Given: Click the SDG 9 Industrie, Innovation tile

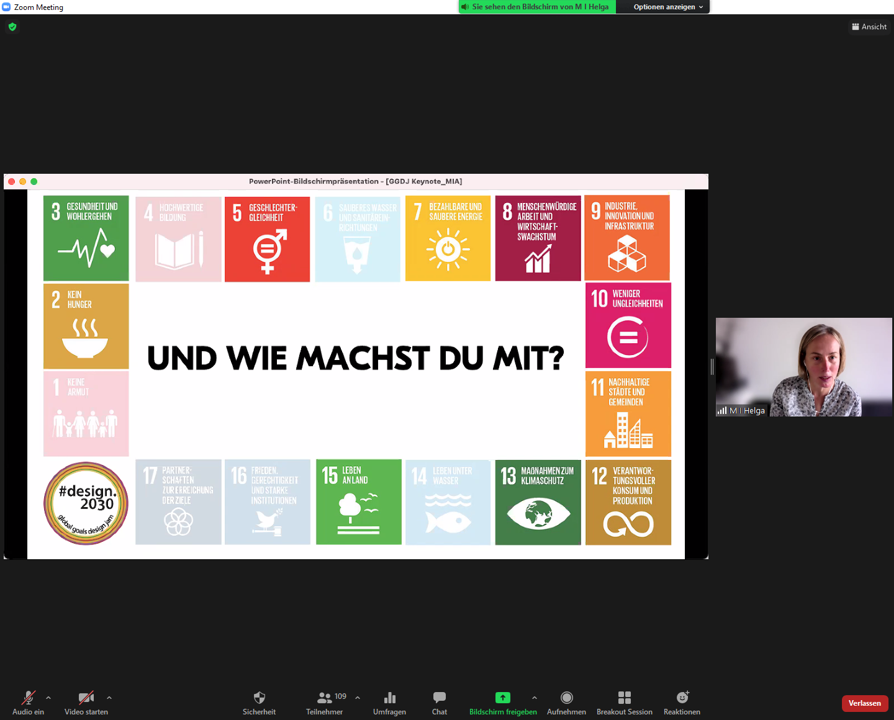Looking at the screenshot, I should pos(627,238).
